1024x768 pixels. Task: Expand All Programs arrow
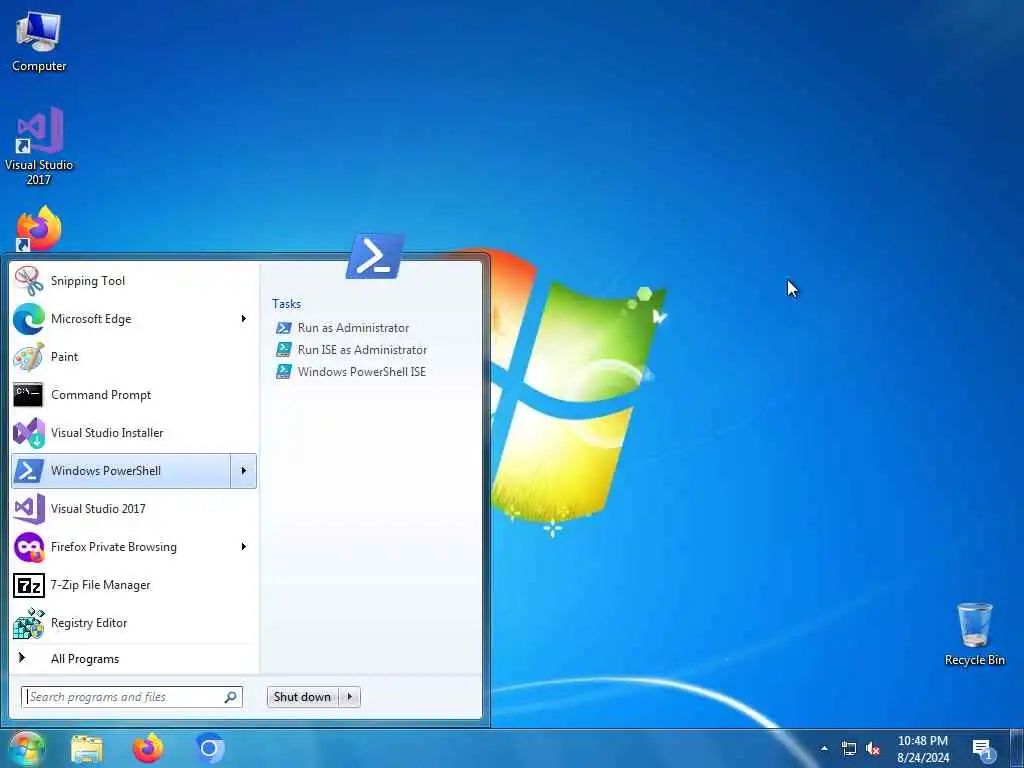22,658
